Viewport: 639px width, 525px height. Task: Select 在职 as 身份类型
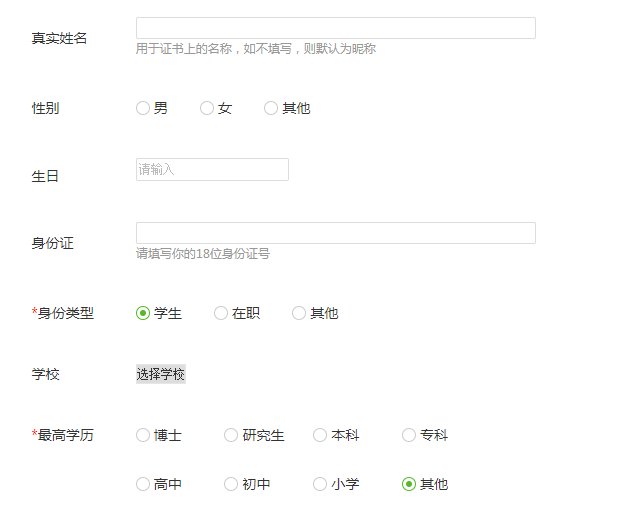click(x=221, y=313)
